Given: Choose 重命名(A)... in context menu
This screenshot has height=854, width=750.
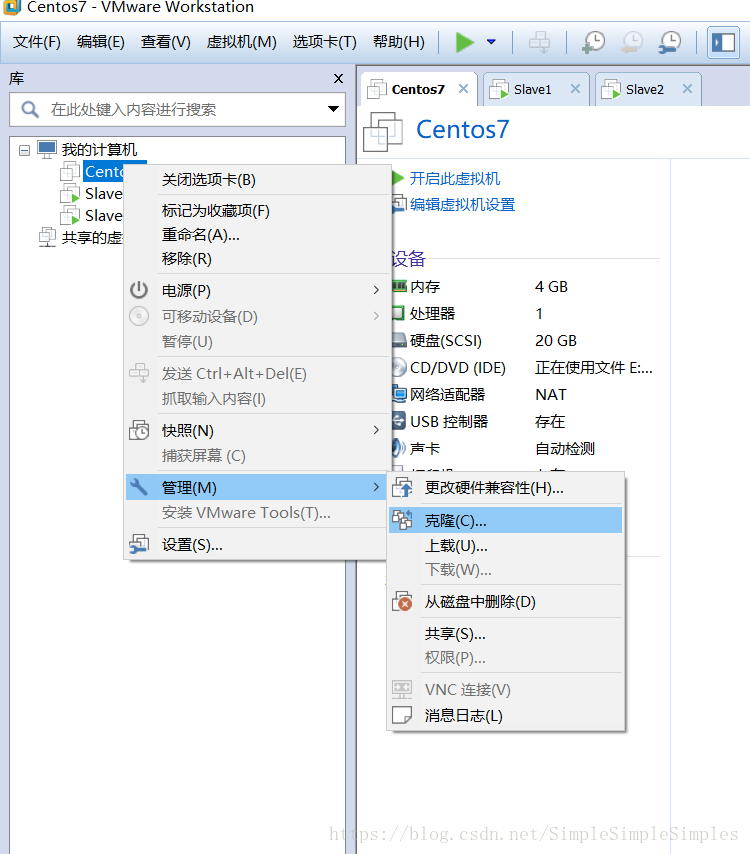Looking at the screenshot, I should pyautogui.click(x=256, y=235).
